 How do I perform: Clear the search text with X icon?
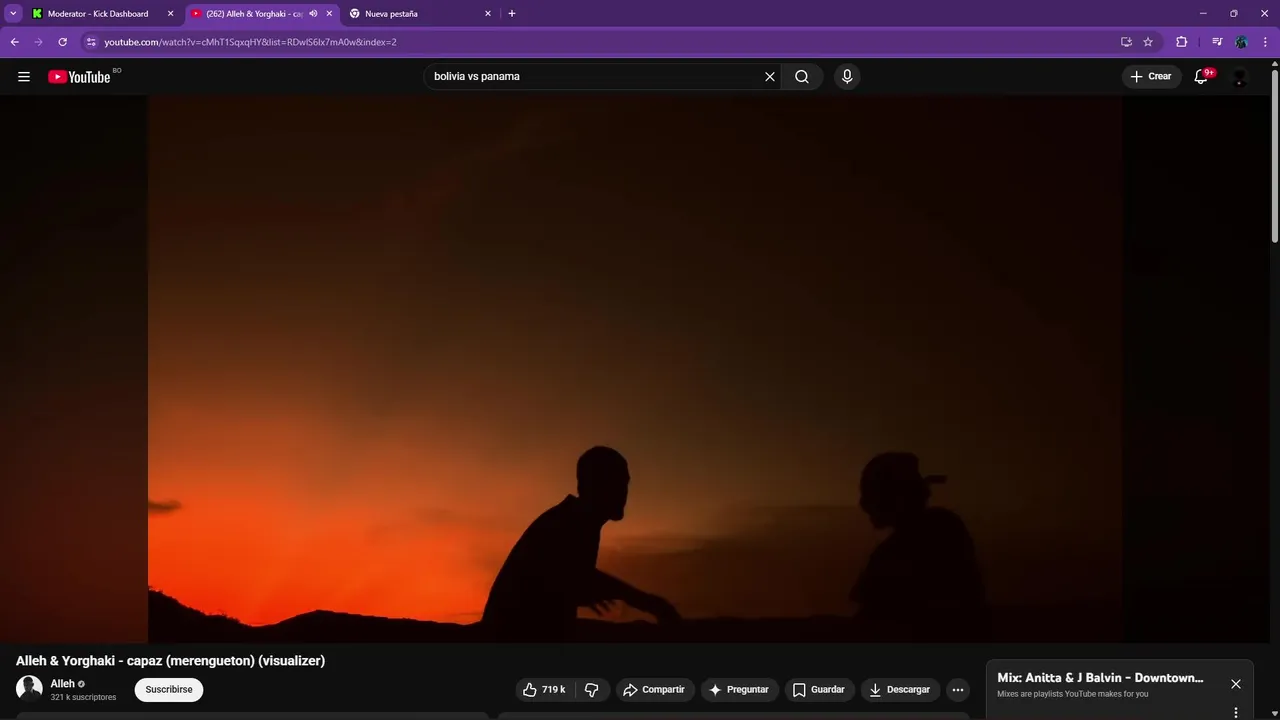point(770,76)
